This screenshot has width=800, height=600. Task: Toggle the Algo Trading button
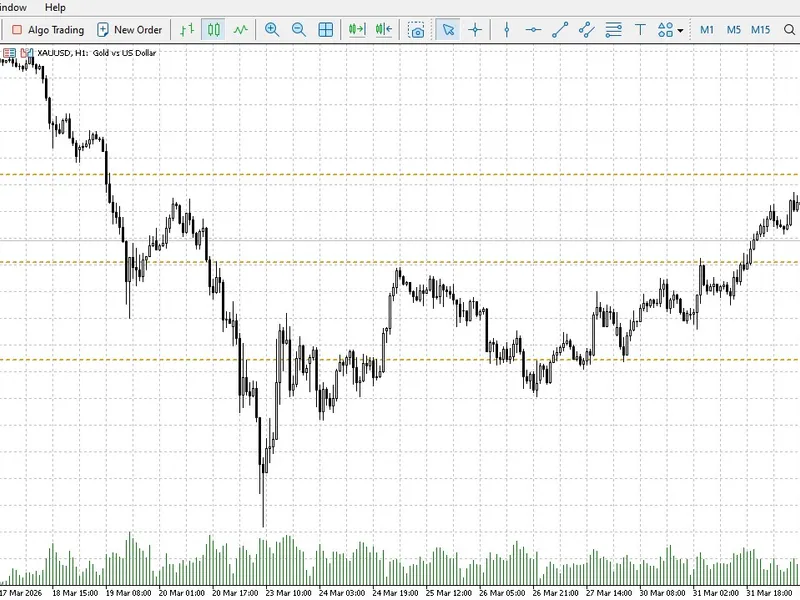coord(48,30)
